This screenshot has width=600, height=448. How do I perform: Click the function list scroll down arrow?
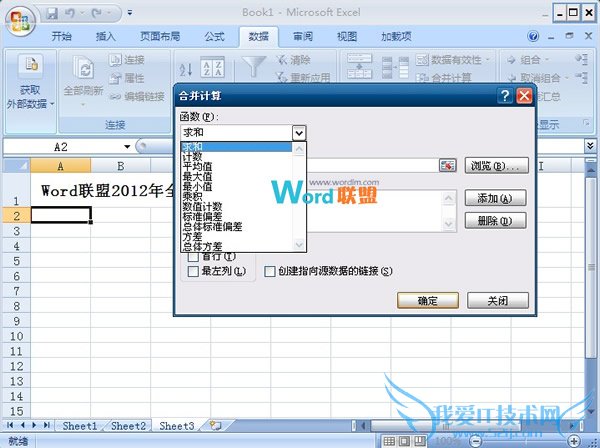(x=299, y=244)
